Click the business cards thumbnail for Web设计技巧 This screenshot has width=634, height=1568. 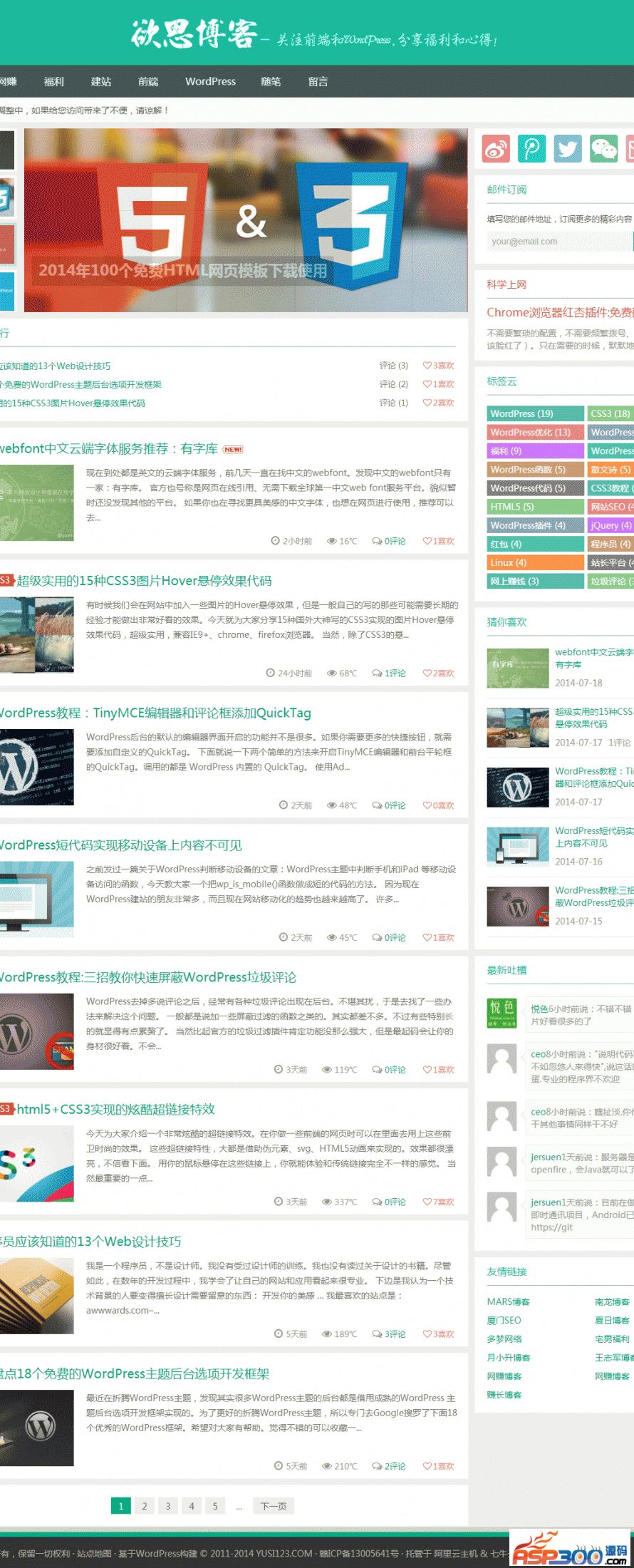tap(37, 1296)
